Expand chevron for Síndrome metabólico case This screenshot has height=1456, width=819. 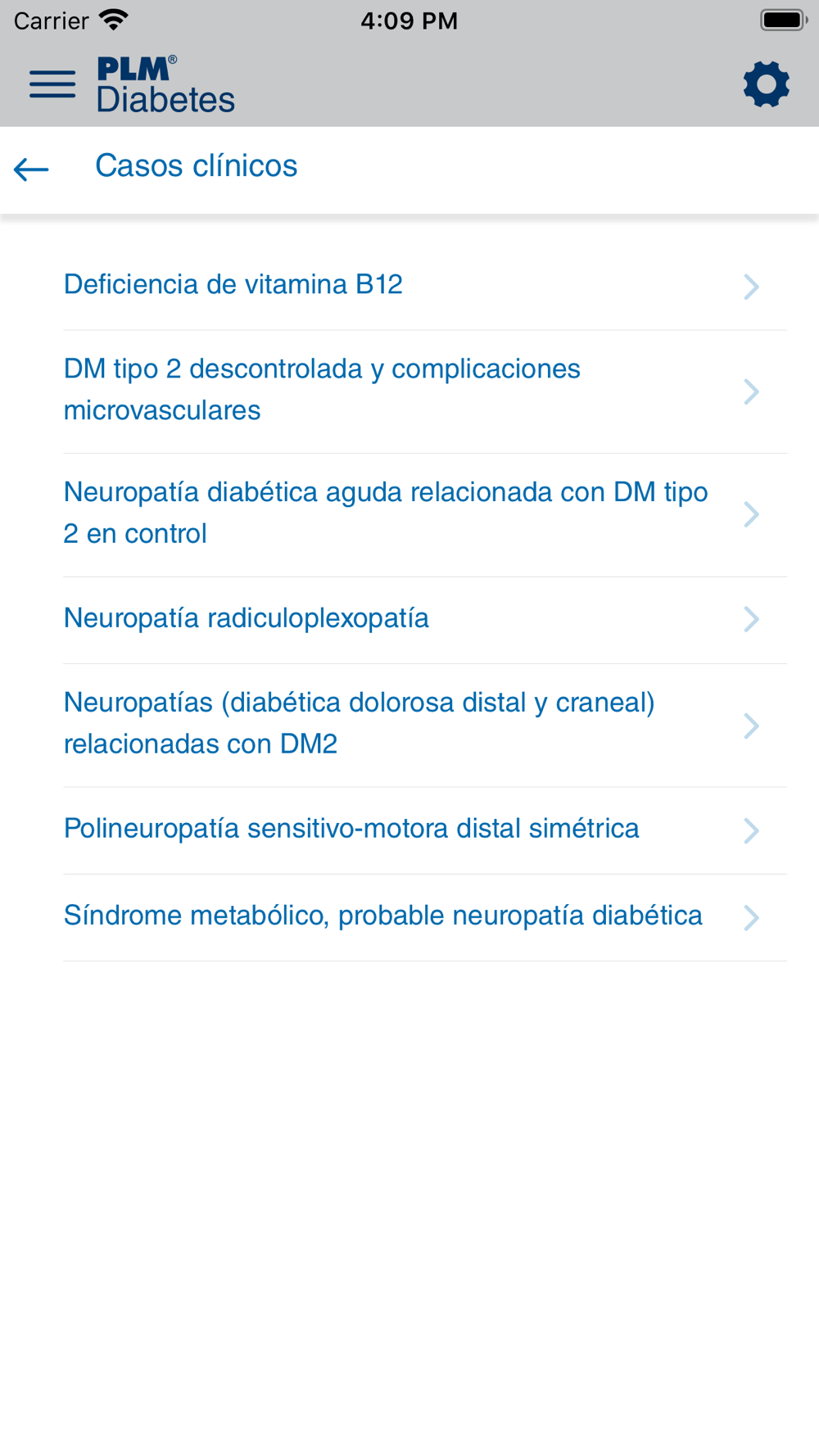tap(751, 917)
